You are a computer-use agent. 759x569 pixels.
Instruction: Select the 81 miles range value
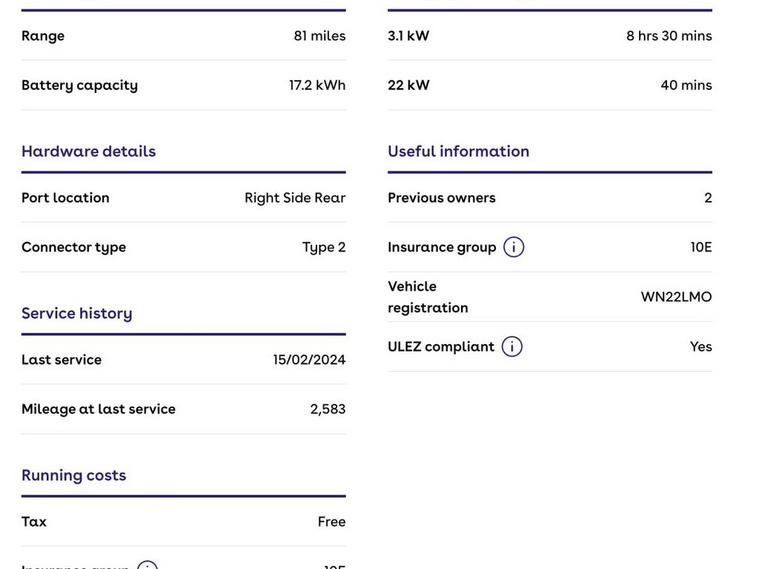point(319,36)
